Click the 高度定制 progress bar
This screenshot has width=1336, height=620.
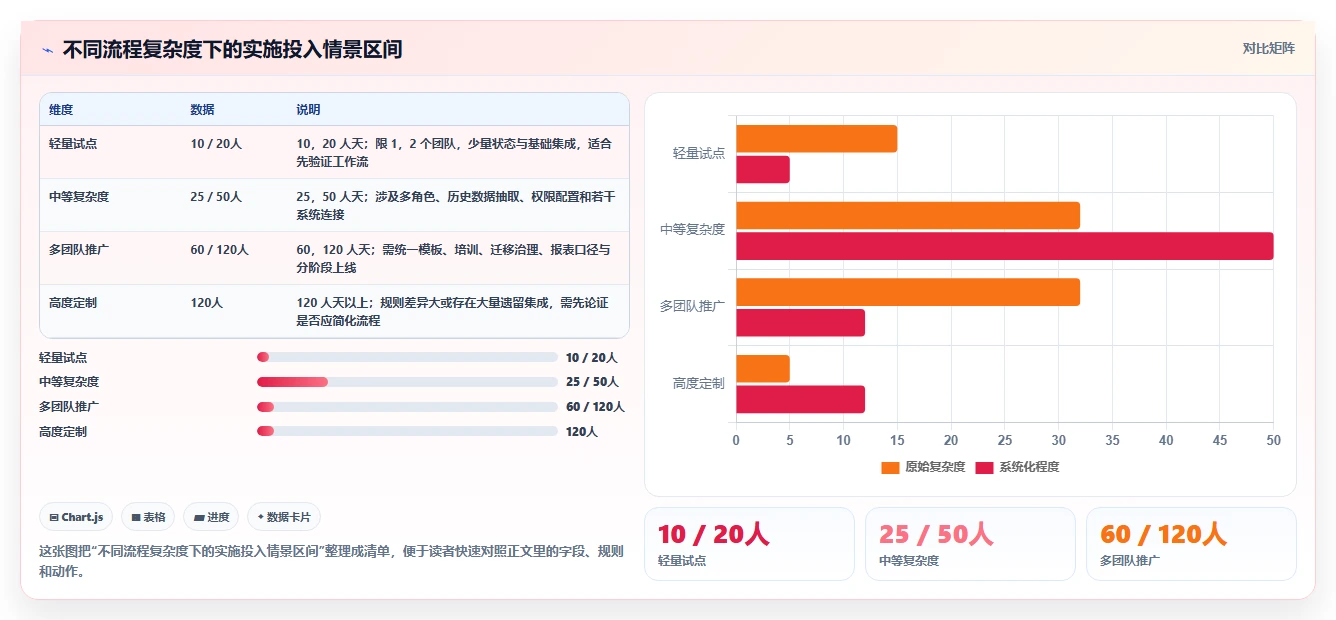[407, 431]
